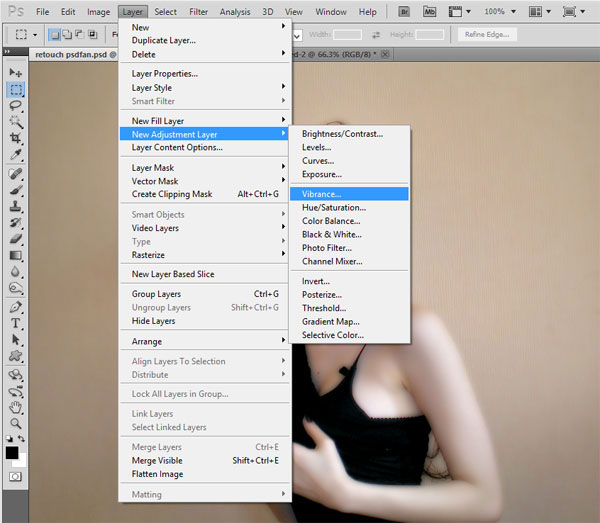Expand the New Fill Layer submenu
Screen dimensions: 600x523
[205, 121]
